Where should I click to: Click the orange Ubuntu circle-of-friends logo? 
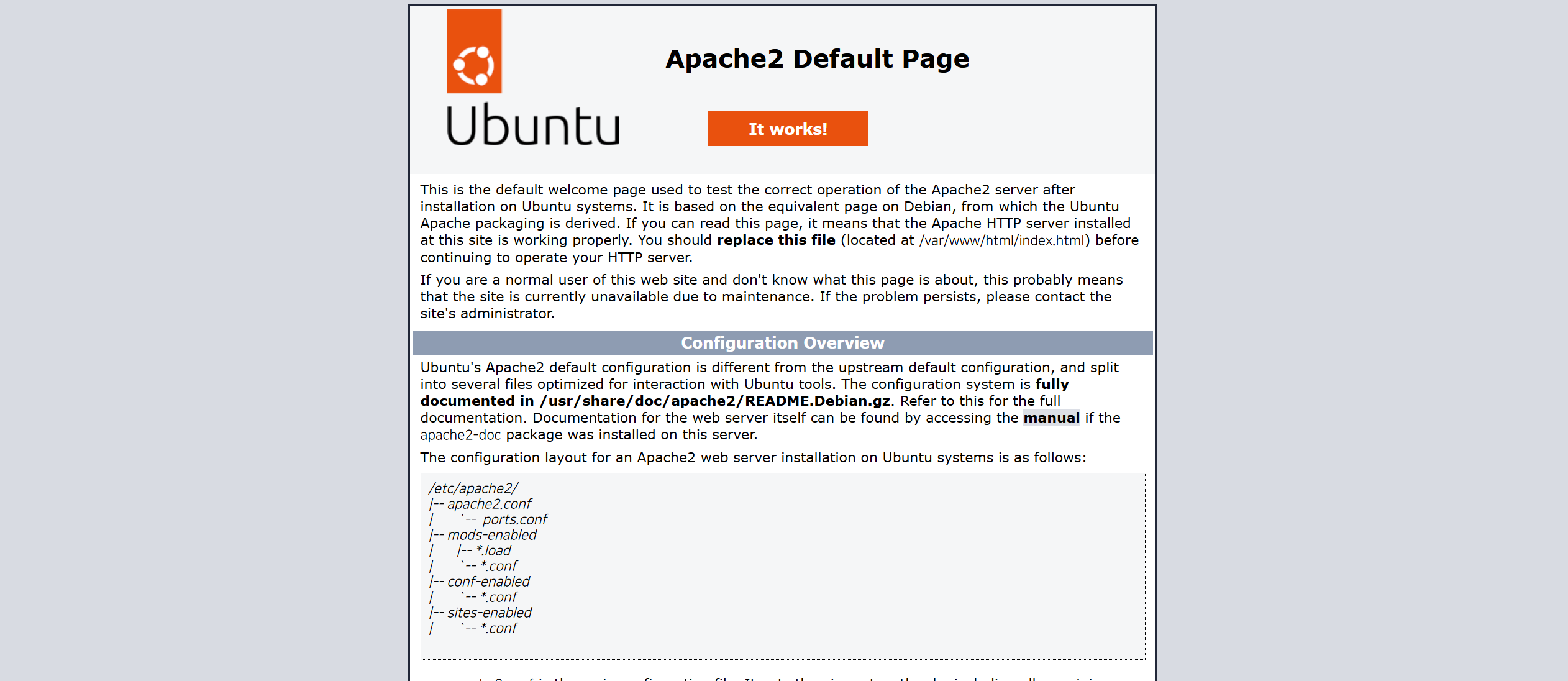click(x=474, y=52)
